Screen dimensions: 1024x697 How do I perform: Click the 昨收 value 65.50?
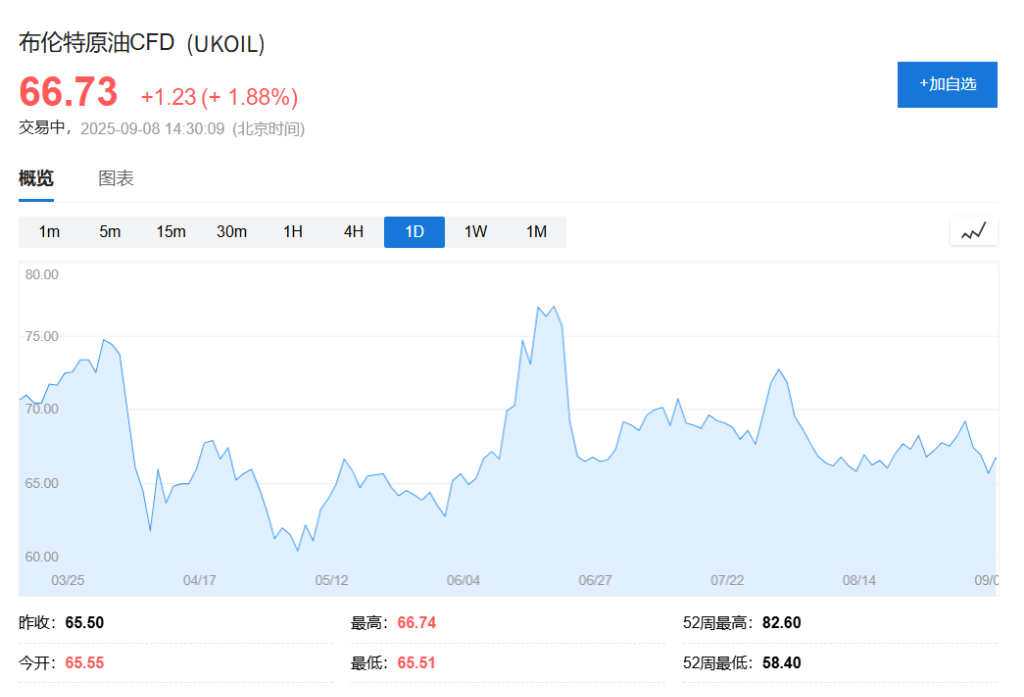(x=84, y=623)
